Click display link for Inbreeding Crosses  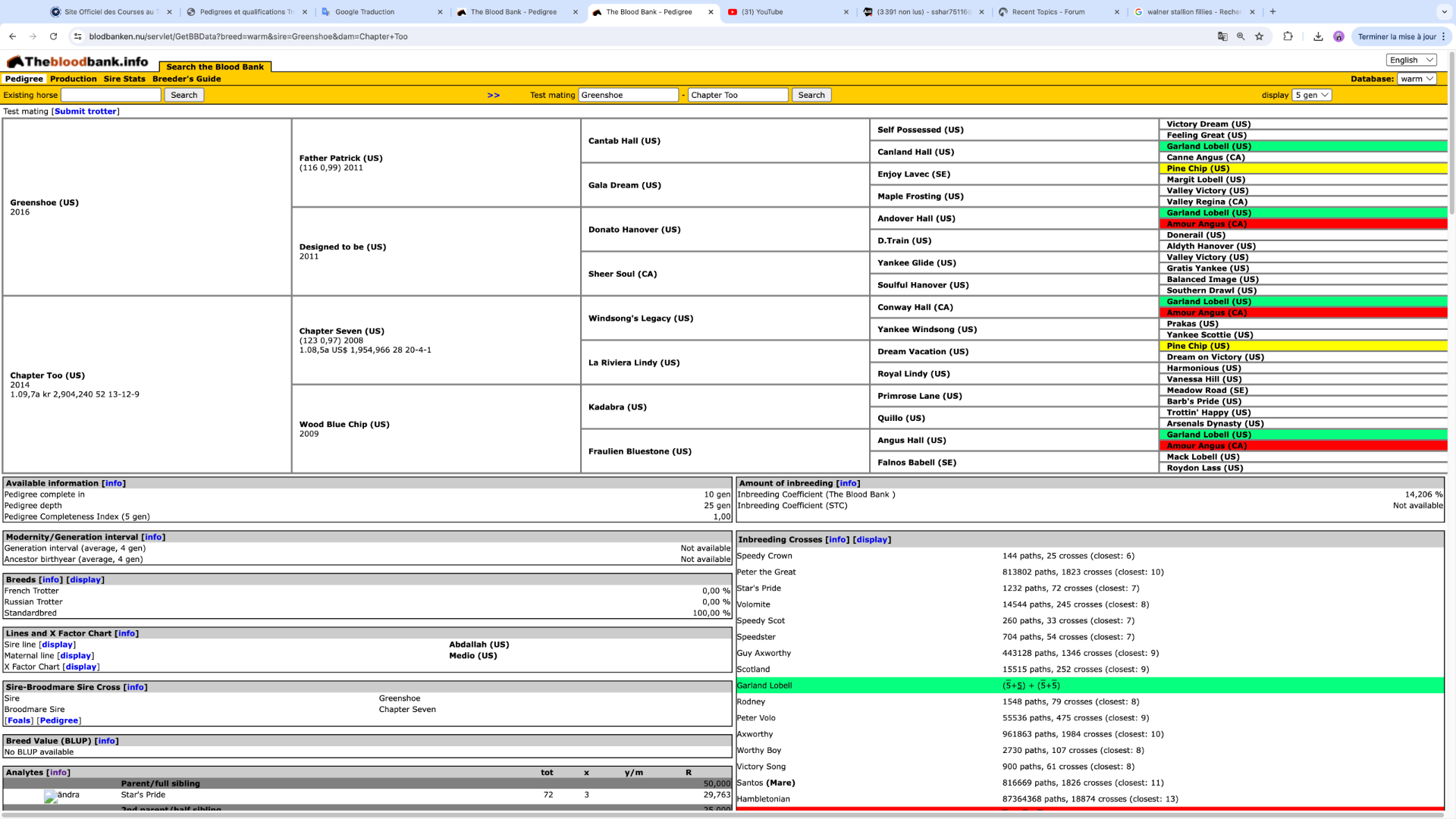pyautogui.click(x=872, y=540)
